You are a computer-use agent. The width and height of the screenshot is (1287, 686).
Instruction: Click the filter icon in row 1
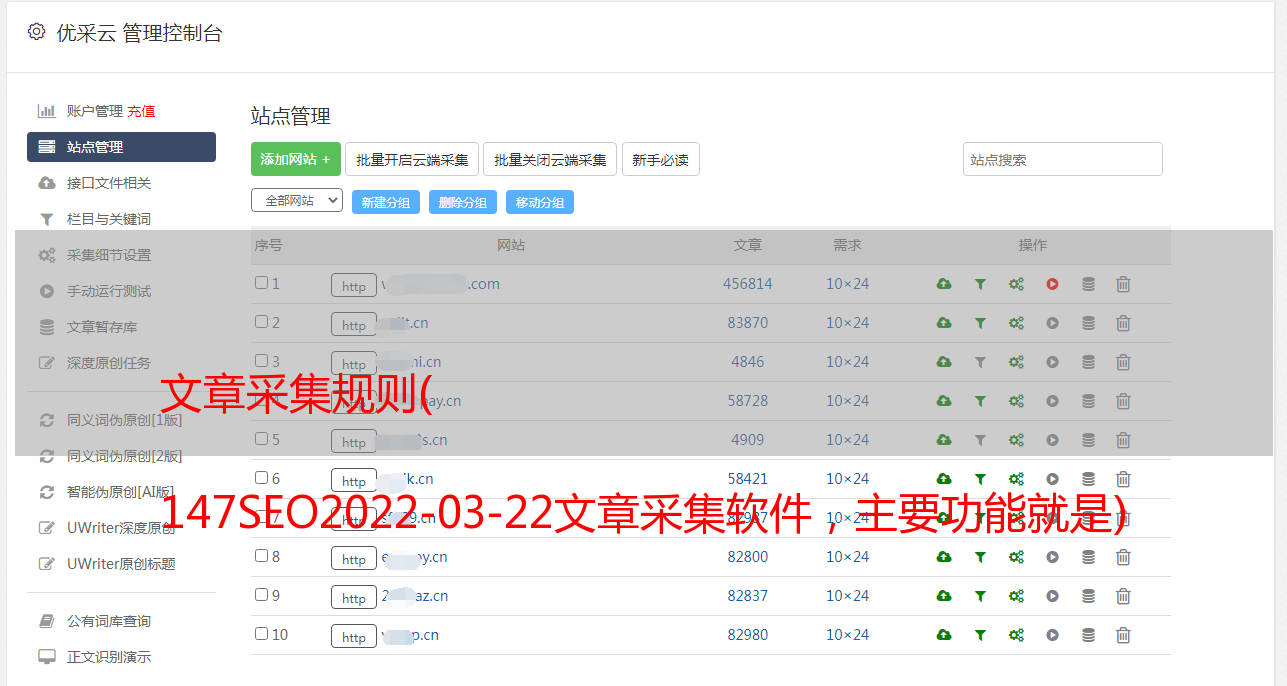click(980, 284)
